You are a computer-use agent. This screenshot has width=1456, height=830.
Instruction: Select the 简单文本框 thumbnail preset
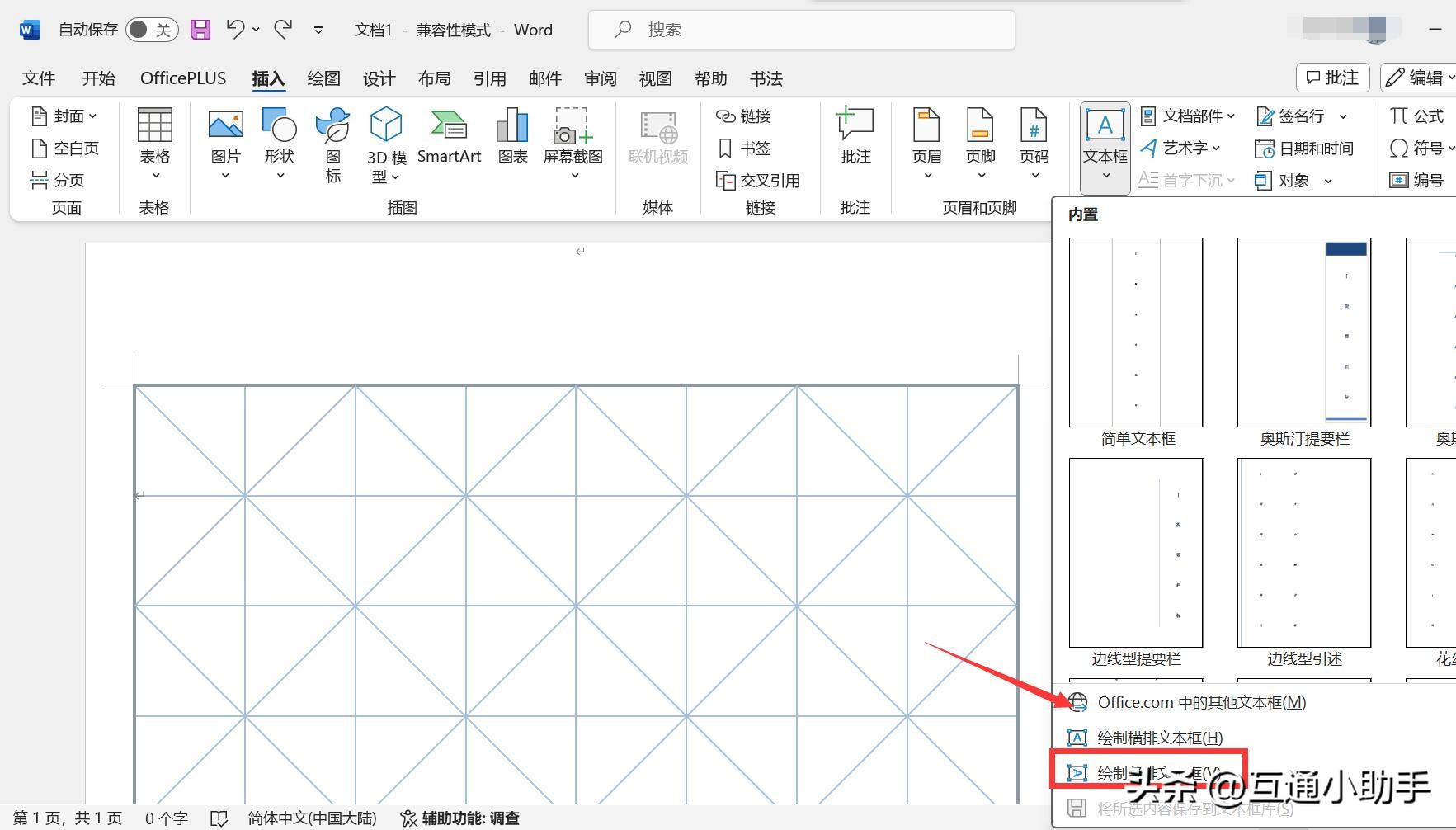click(1136, 332)
